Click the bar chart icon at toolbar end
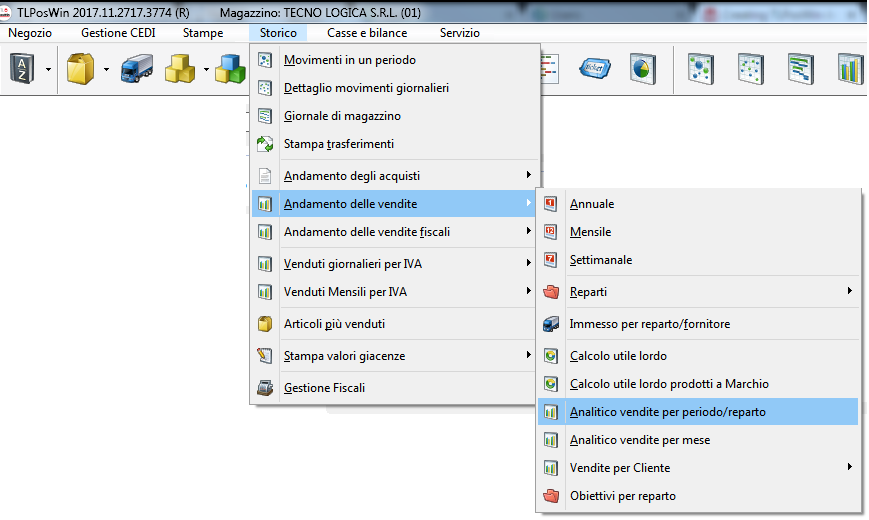The image size is (869, 520). [850, 69]
